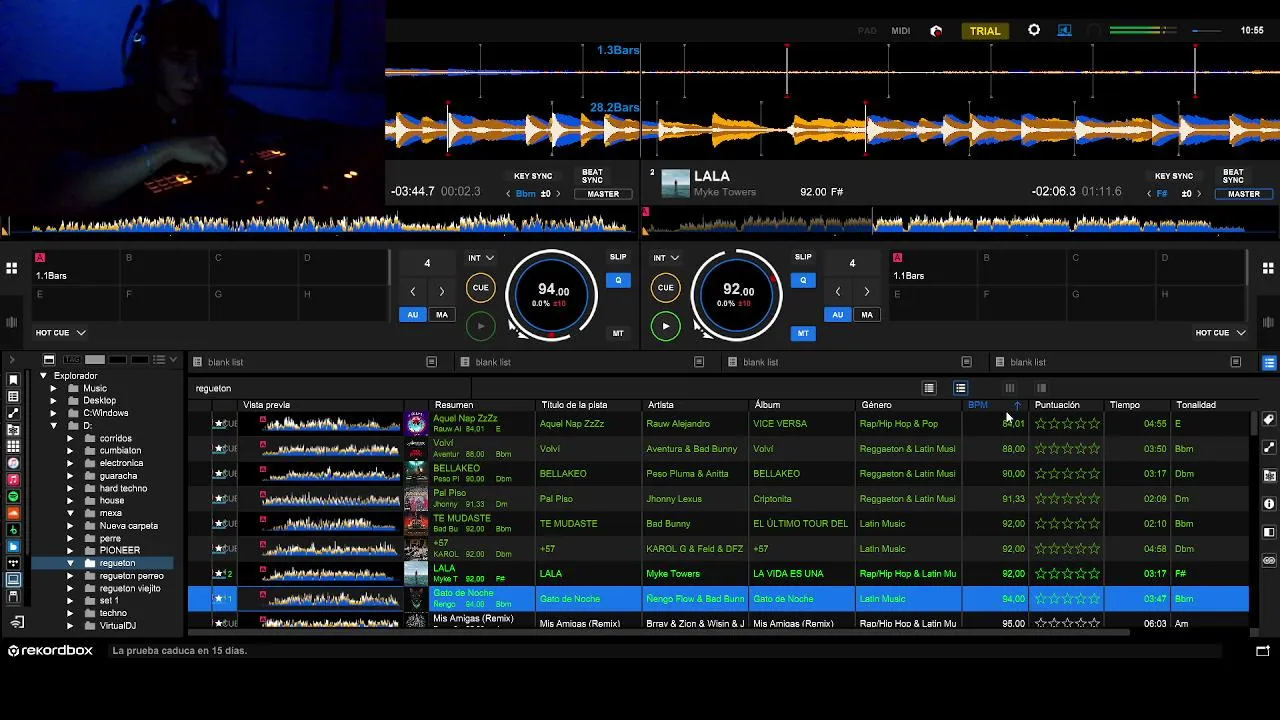Select hot cue pad A on deck 1
This screenshot has width=1280, height=720.
[x=74, y=267]
